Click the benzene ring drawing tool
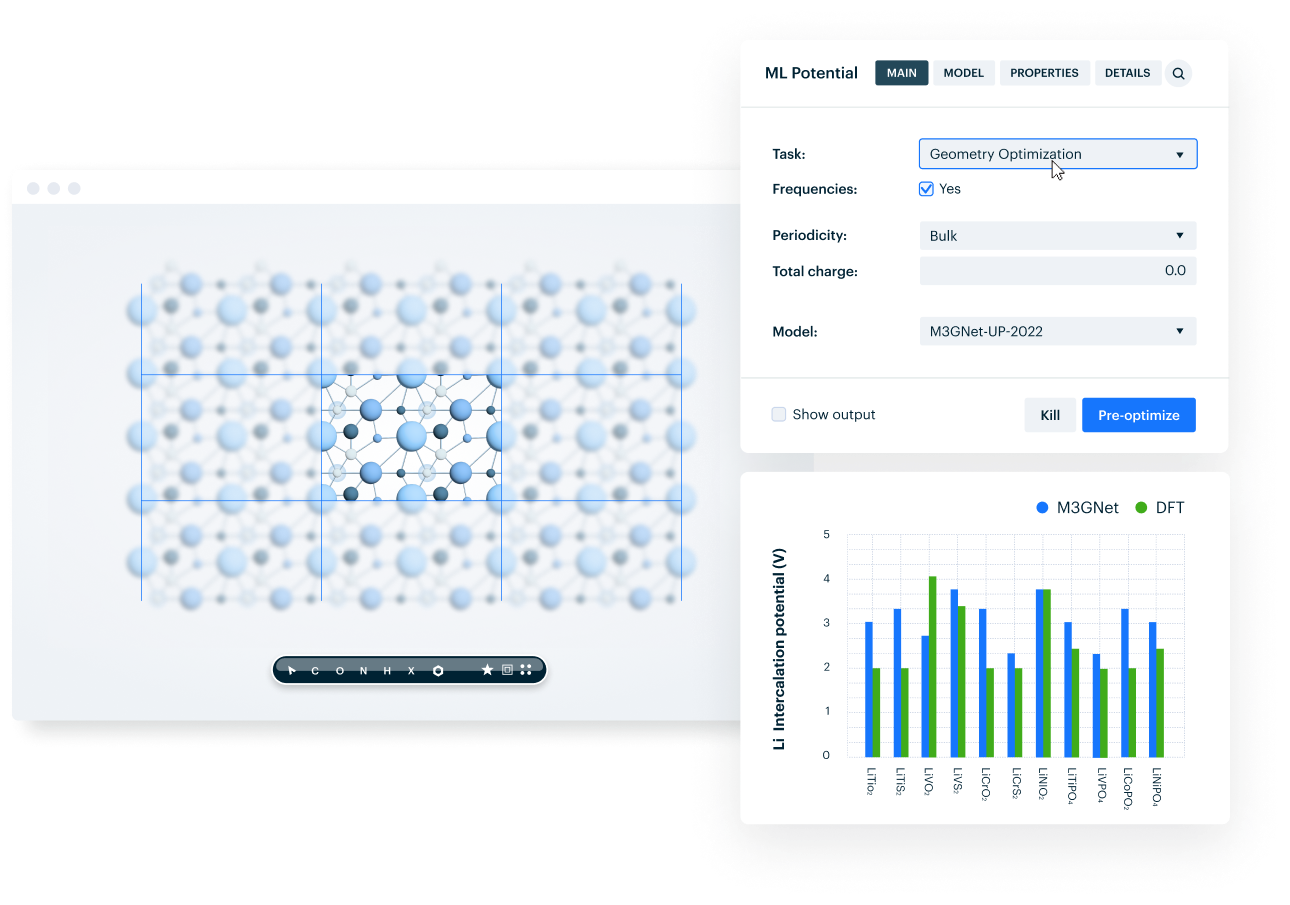Viewport: 1290px width, 905px height. point(438,670)
